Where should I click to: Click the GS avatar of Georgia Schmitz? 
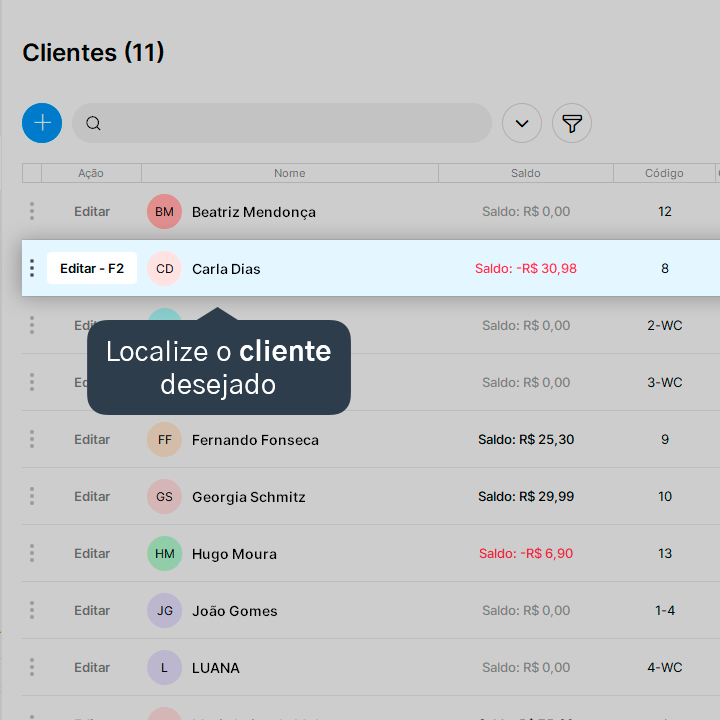coord(164,496)
